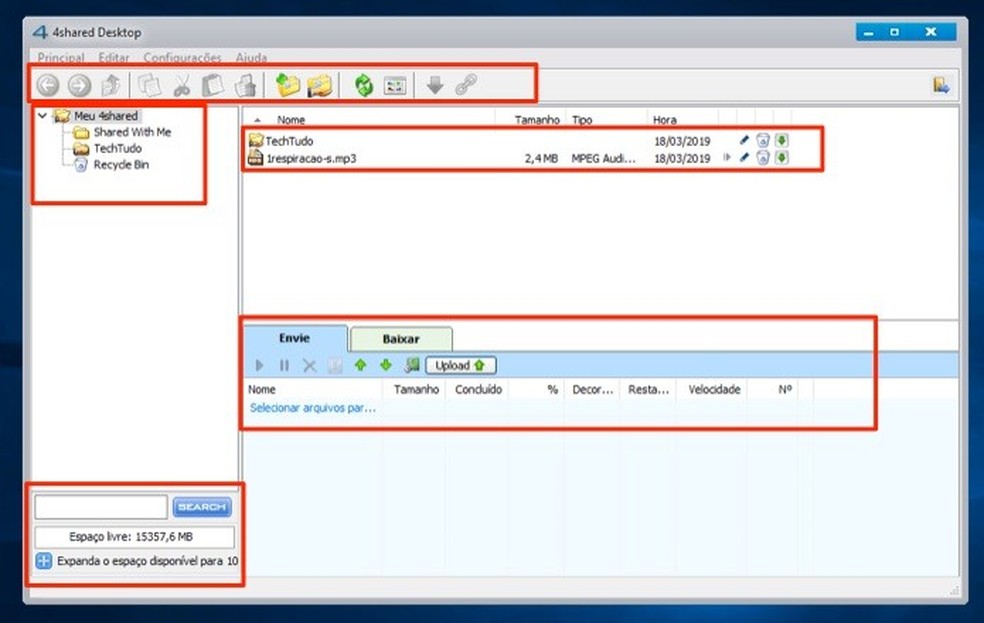Viewport: 984px width, 623px height.
Task: Open the Configurações menu
Action: tap(182, 57)
